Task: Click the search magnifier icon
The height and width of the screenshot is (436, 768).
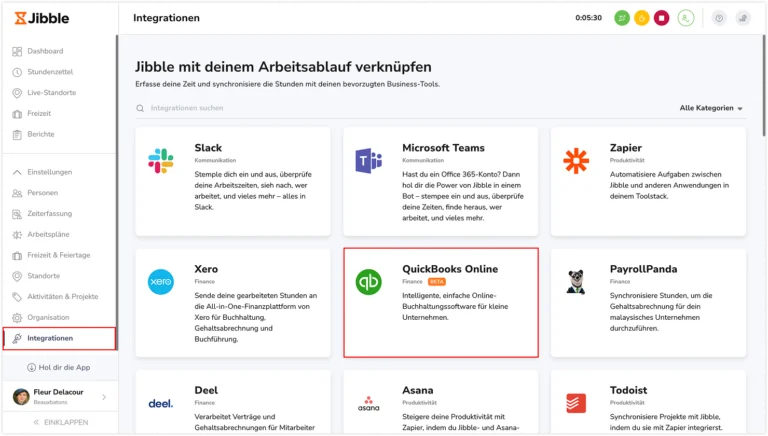Action: pyautogui.click(x=140, y=108)
